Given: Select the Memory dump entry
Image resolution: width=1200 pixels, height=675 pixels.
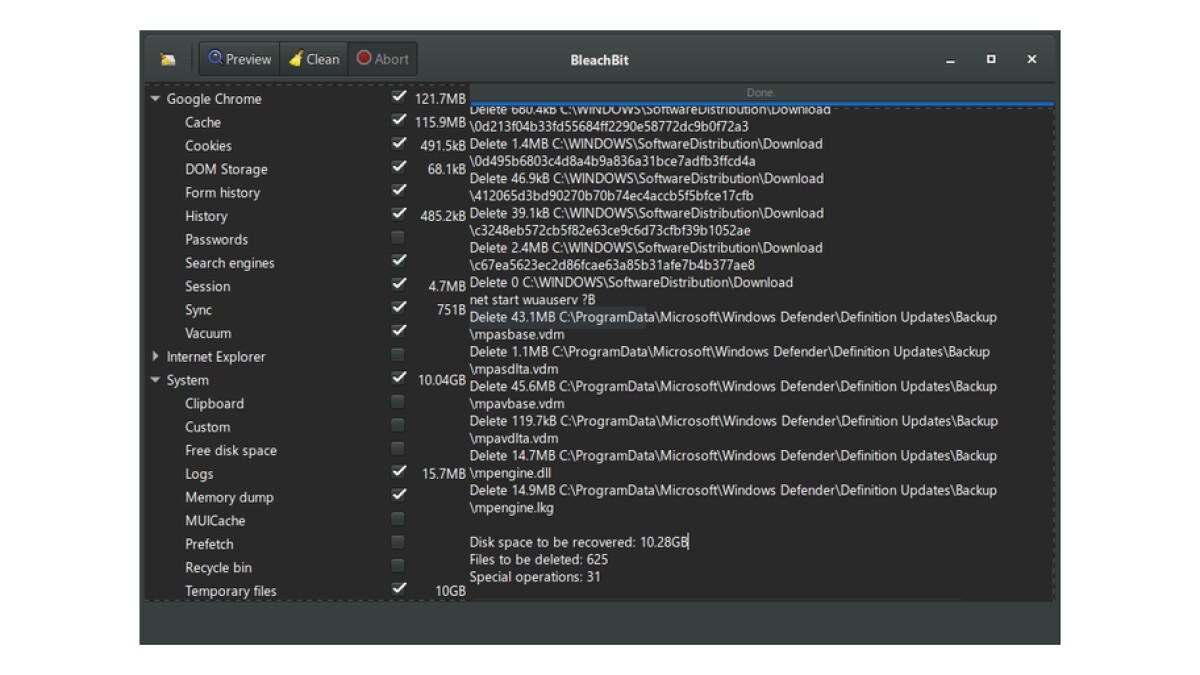Looking at the screenshot, I should [x=229, y=497].
